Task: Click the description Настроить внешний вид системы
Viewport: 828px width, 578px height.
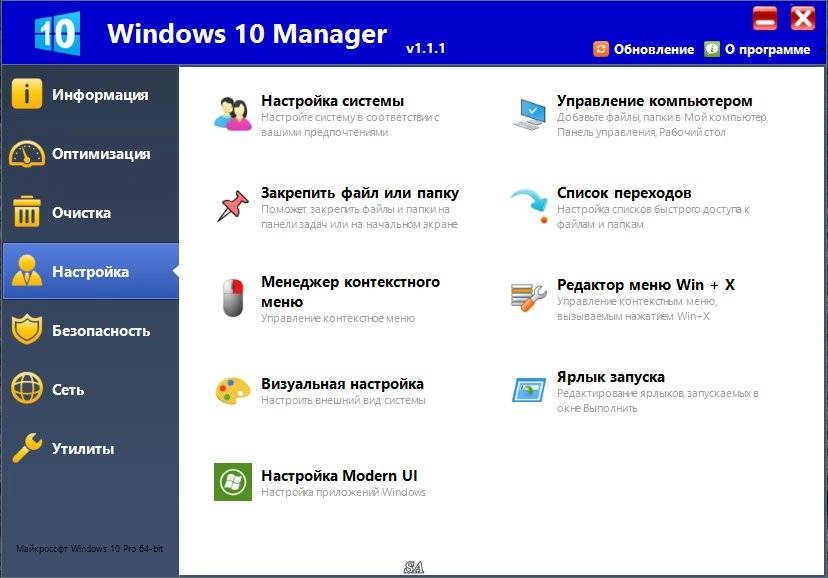Action: point(343,401)
